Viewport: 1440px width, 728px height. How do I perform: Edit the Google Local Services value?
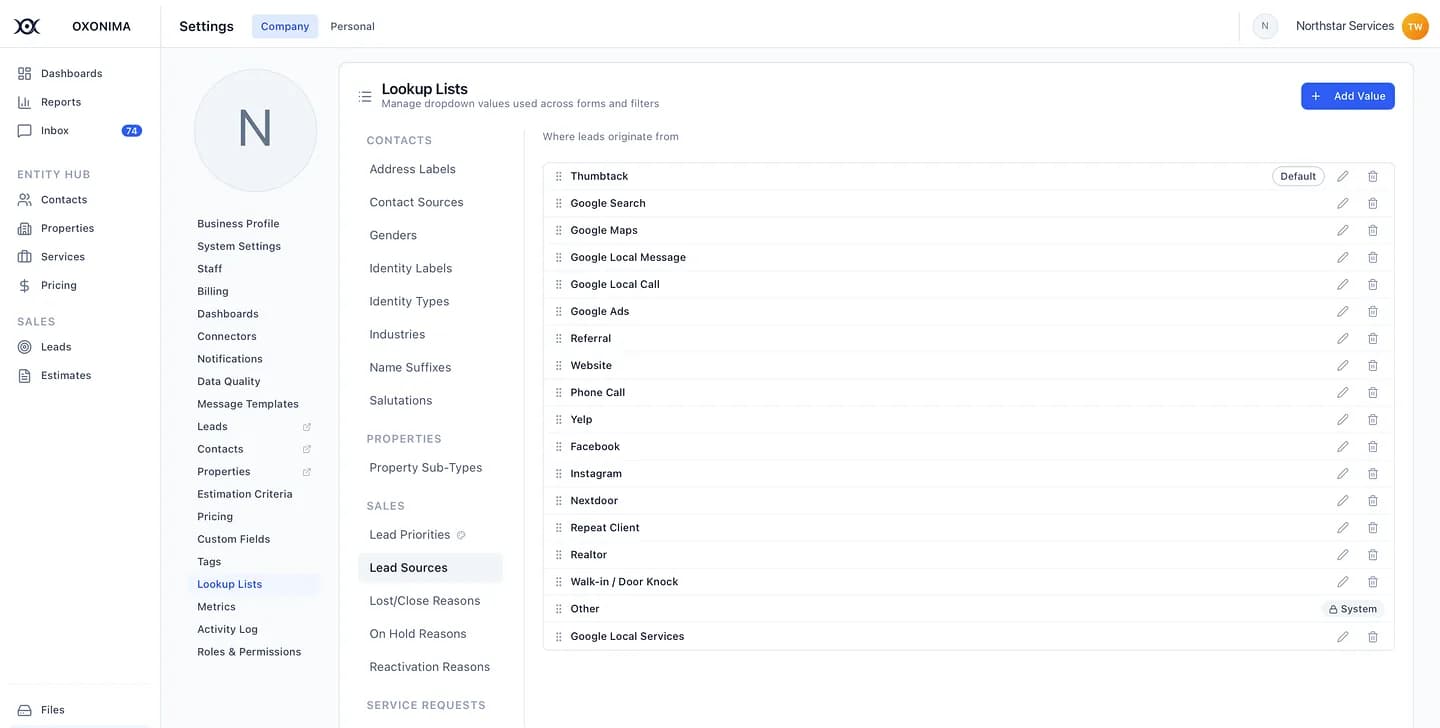(x=1343, y=636)
